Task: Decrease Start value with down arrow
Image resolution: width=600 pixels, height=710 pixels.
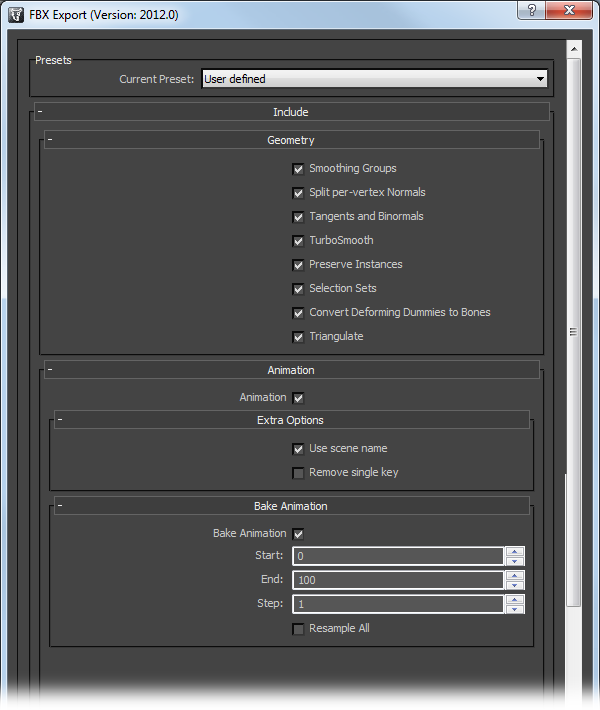Action: pos(515,561)
